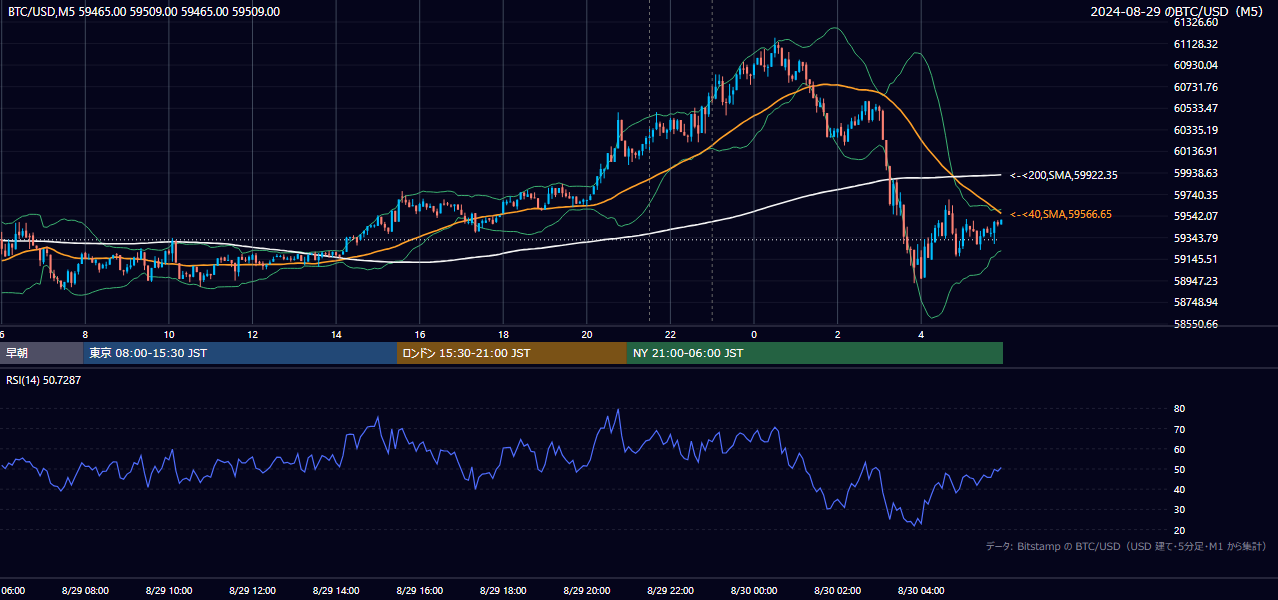
Task: Click the 東京 08:00-15:30 JST session bar
Action: pos(240,353)
